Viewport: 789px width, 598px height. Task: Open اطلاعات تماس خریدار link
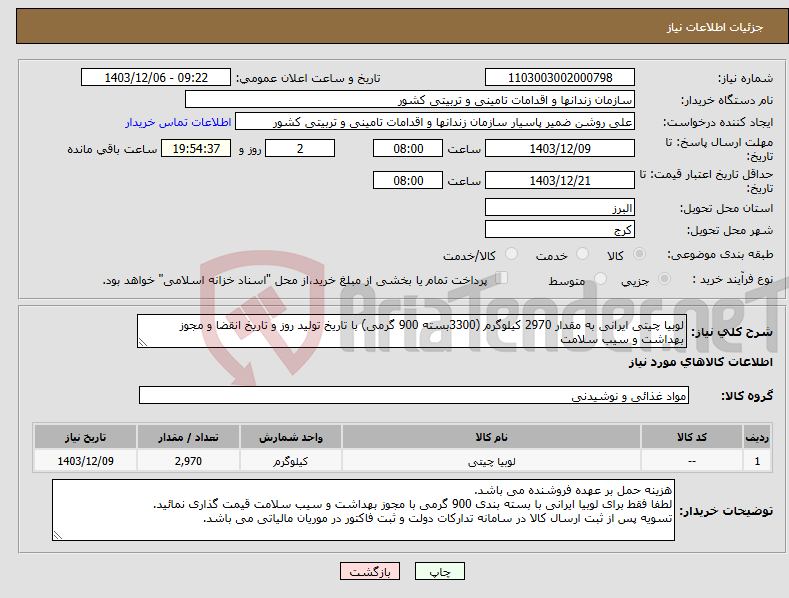178,122
